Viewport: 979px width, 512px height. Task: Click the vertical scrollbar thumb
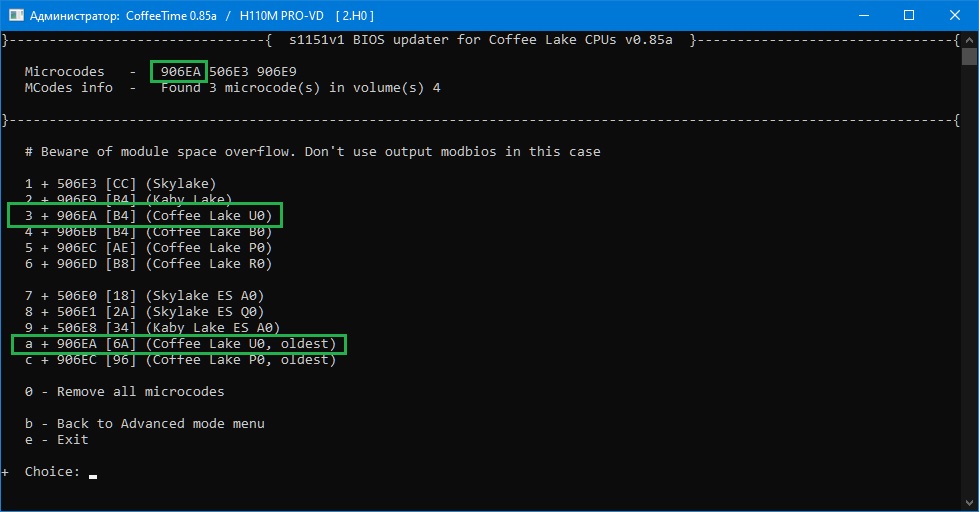970,57
